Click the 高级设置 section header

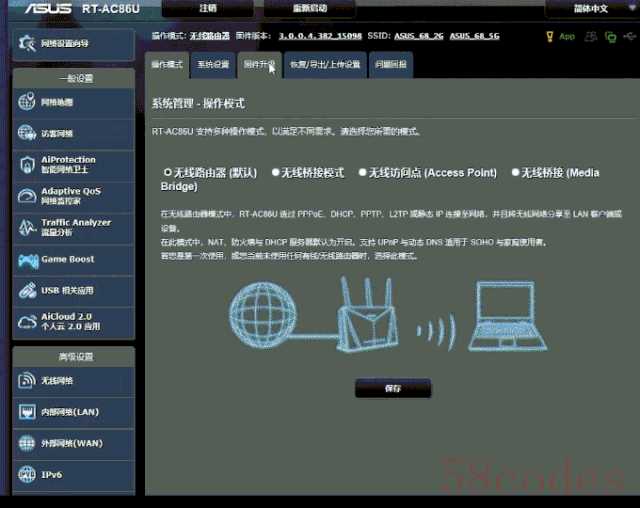pyautogui.click(x=74, y=357)
